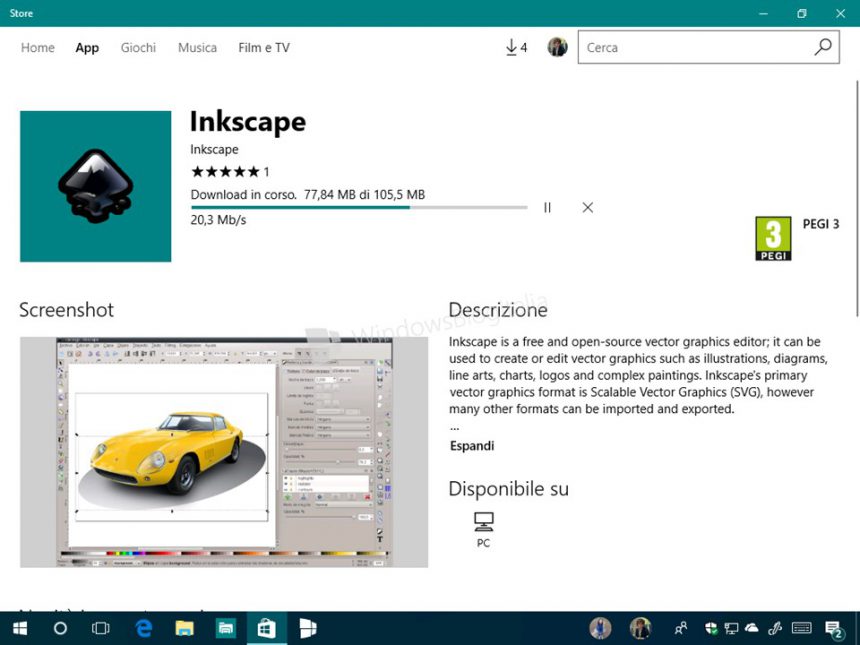This screenshot has height=645, width=860.
Task: Restore down the Store window
Action: (802, 13)
